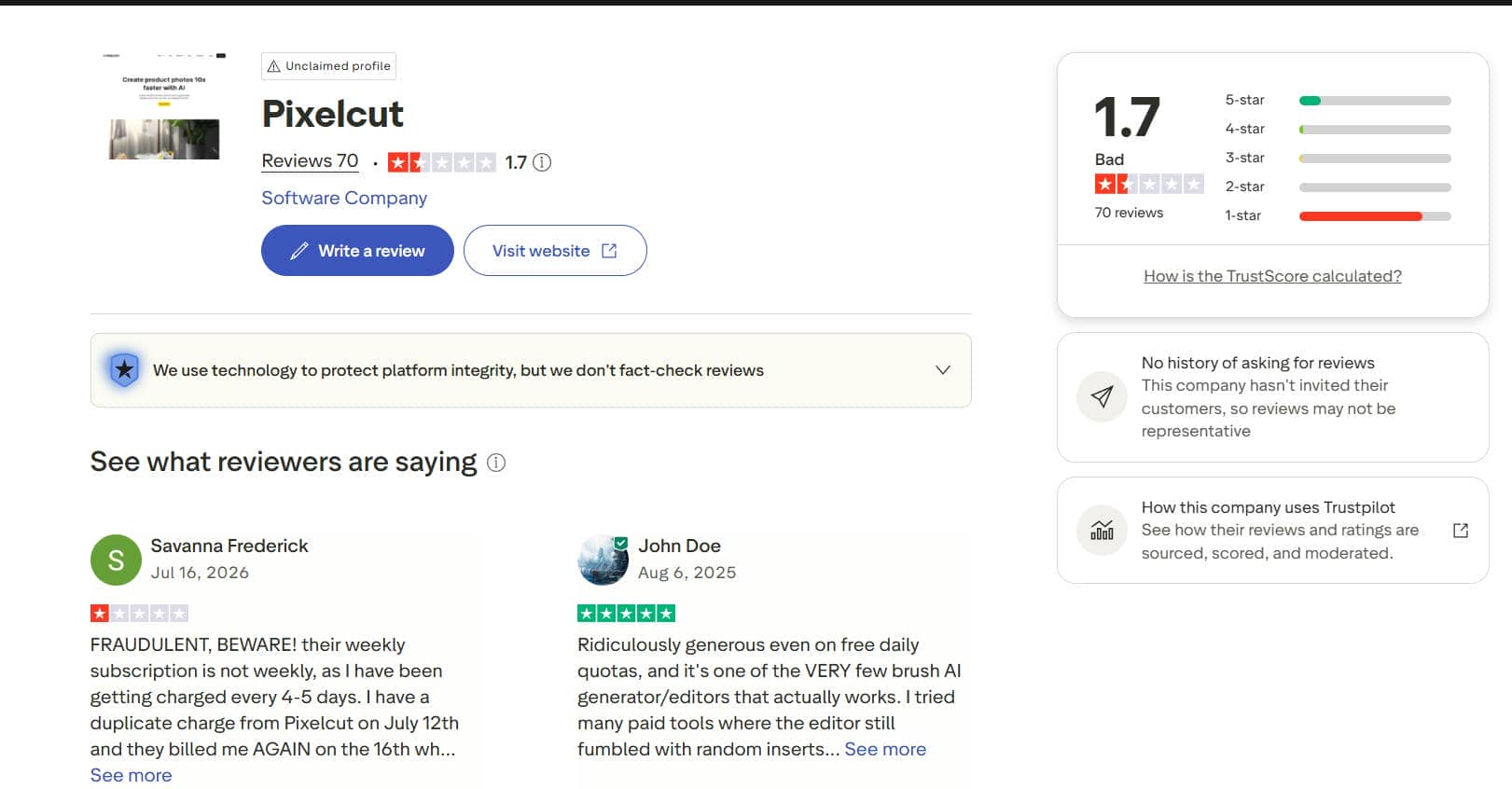Open the Software Company category link
Viewport: 1512px width, 789px height.
344,198
